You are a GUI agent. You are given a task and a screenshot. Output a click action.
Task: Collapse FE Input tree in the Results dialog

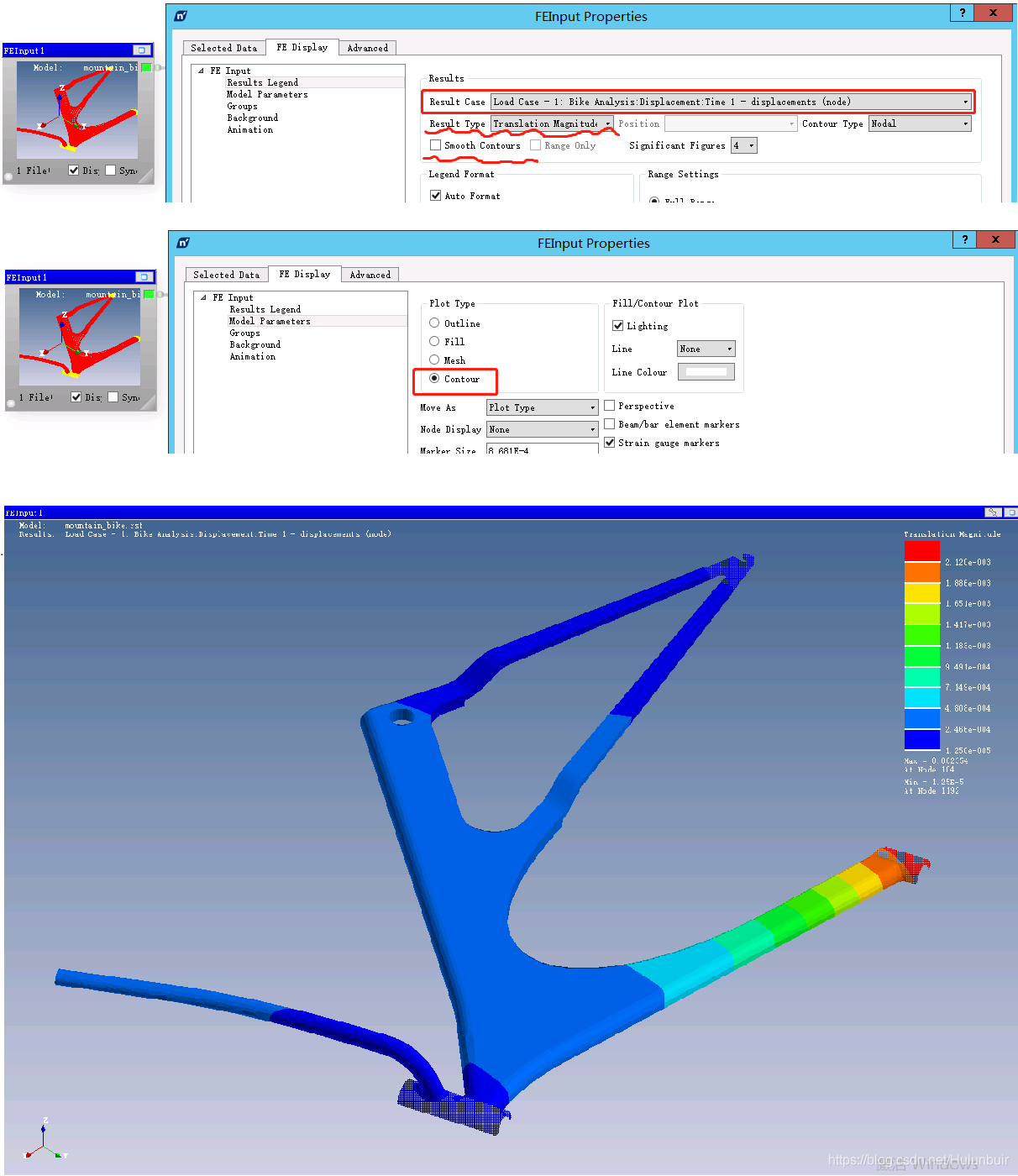click(x=202, y=71)
